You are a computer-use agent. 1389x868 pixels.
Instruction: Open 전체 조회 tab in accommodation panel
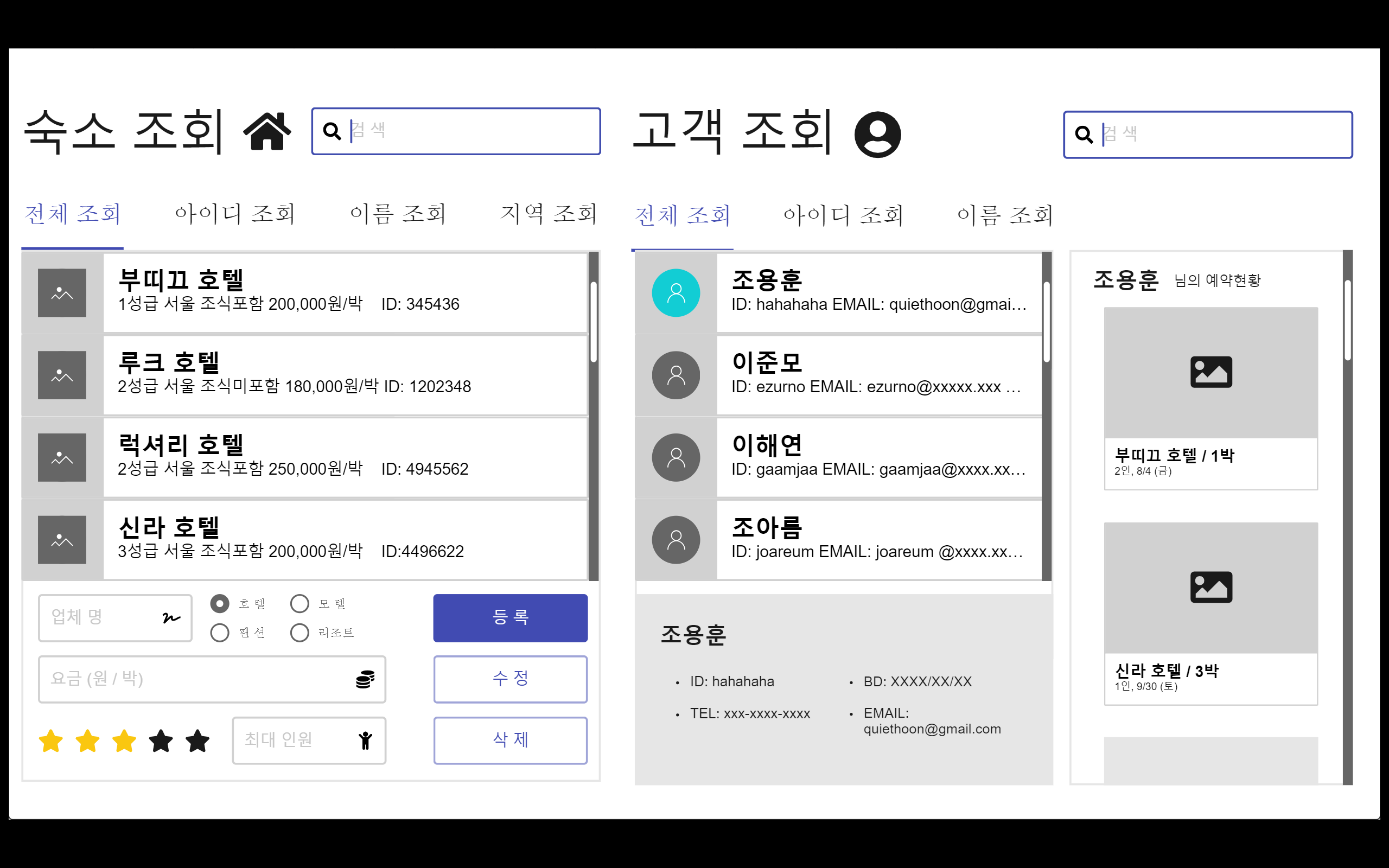(73, 214)
